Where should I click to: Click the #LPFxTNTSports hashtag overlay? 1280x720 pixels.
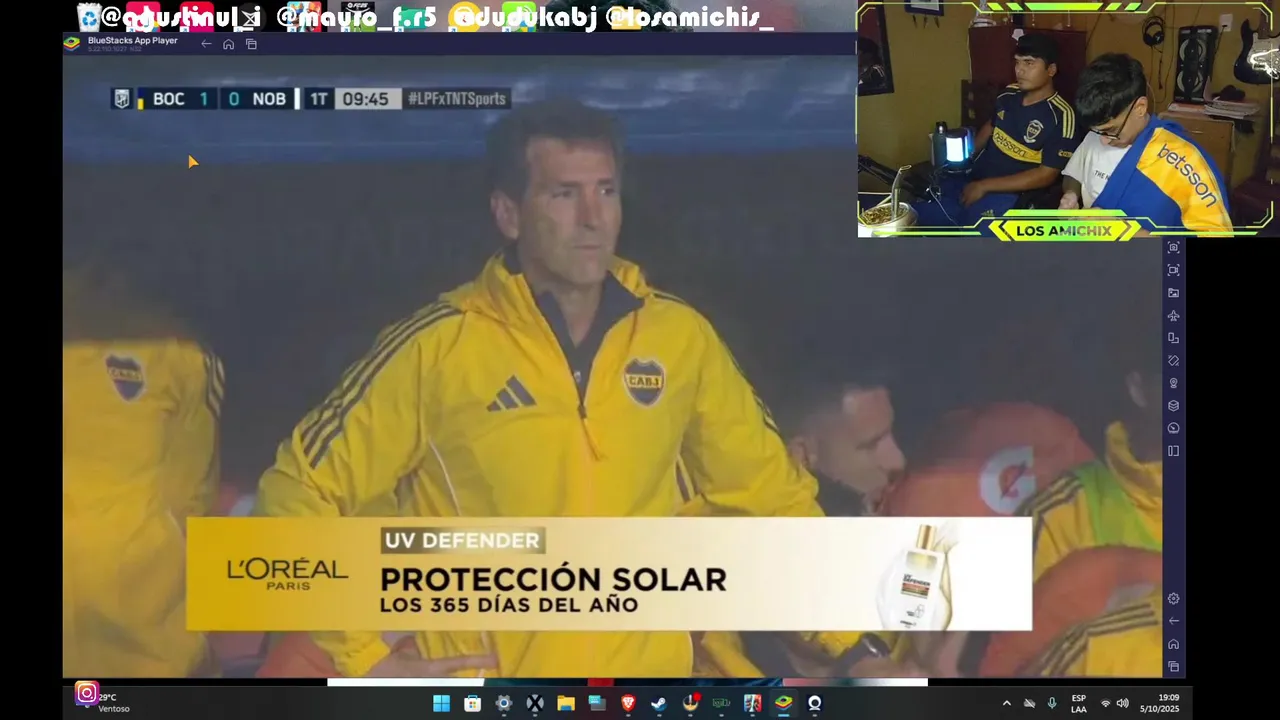coord(457,99)
